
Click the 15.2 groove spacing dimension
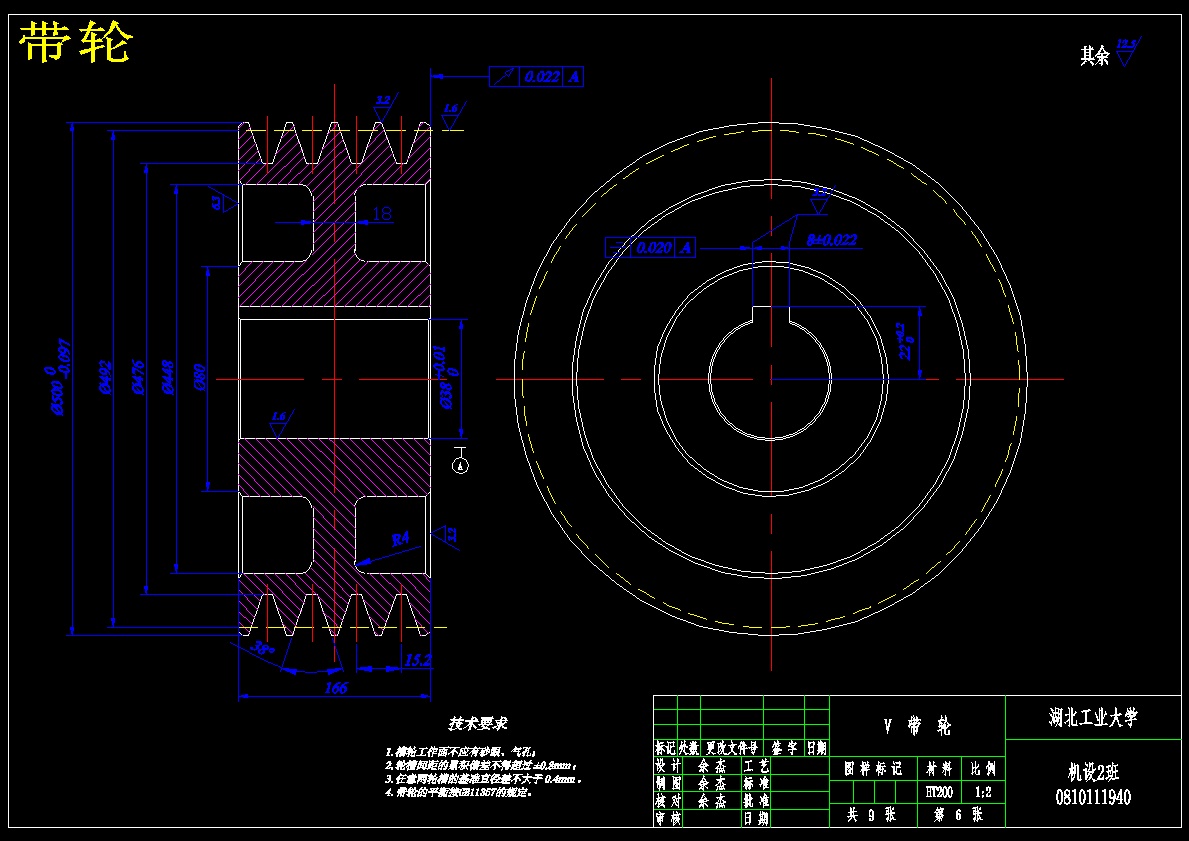click(x=417, y=661)
